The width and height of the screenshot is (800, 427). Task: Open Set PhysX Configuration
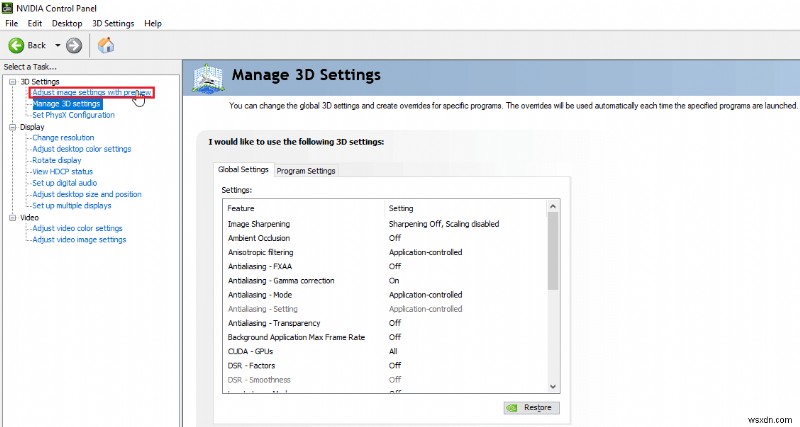73,115
